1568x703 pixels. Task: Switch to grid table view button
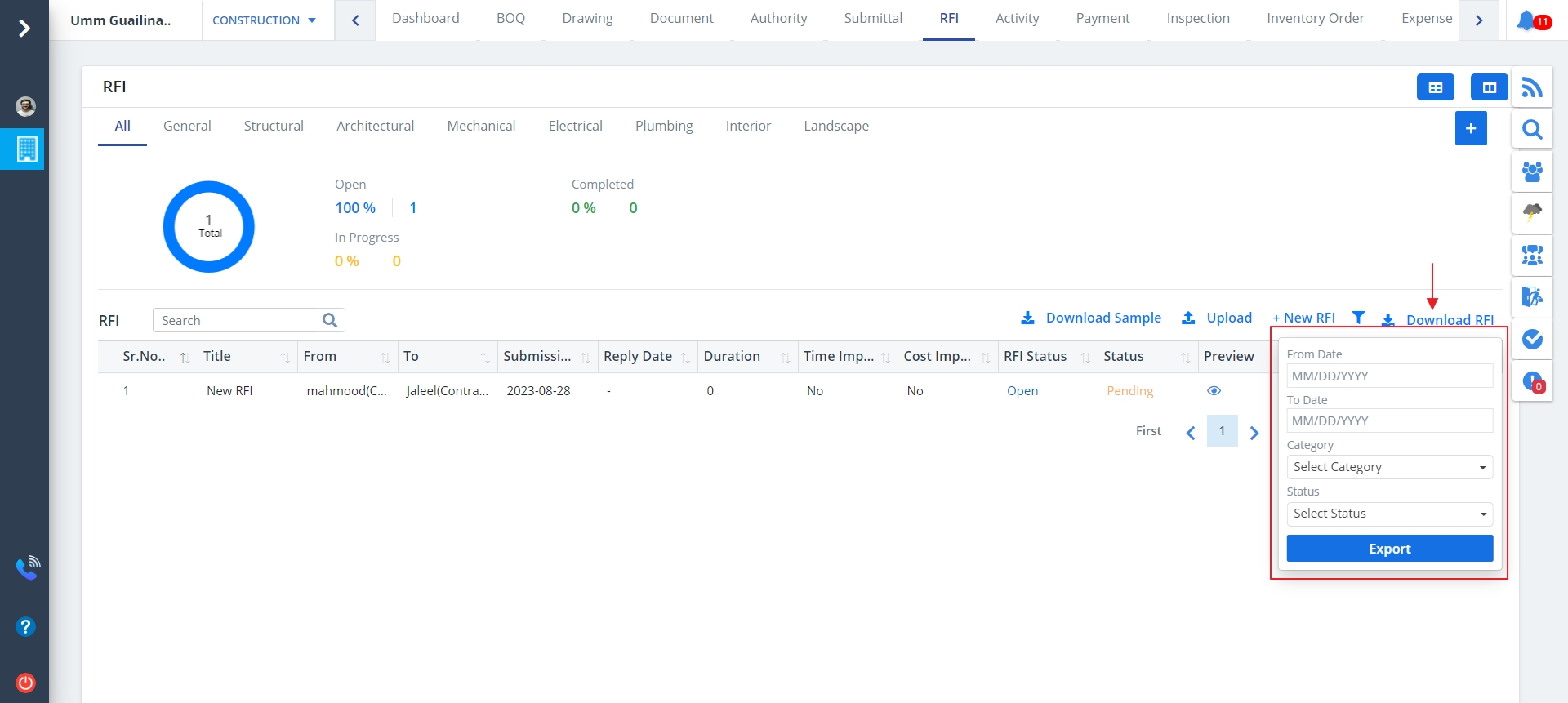(1435, 87)
